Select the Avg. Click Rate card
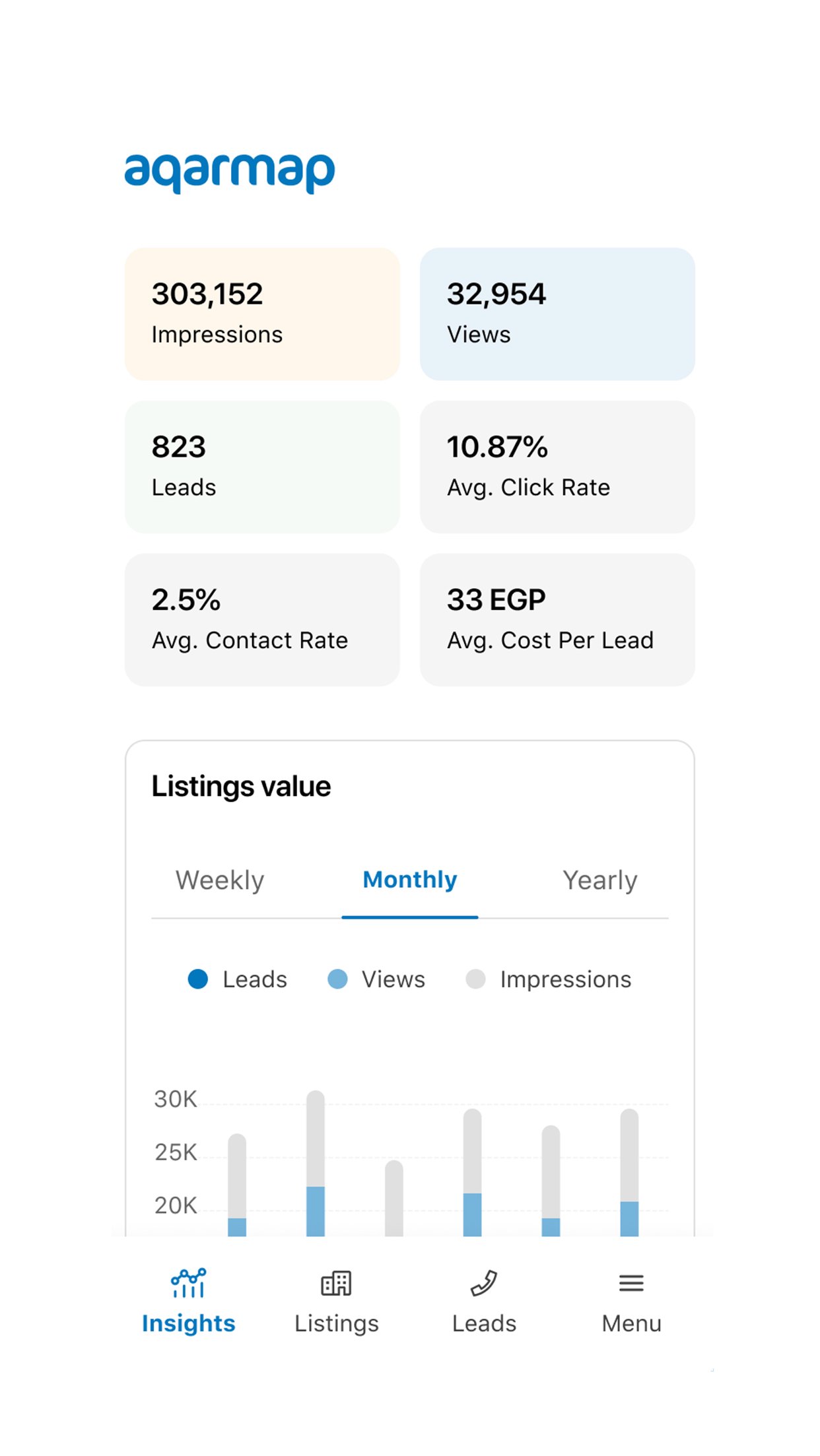Image resolution: width=820 pixels, height=1456 pixels. click(557, 467)
